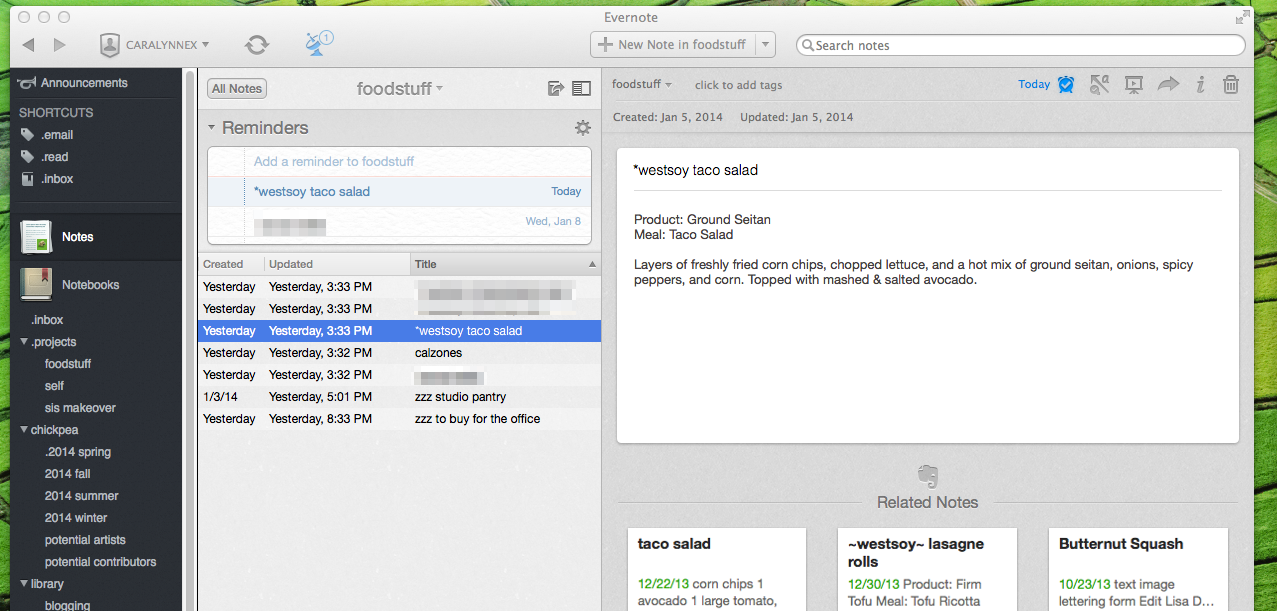Image resolution: width=1277 pixels, height=611 pixels.
Task: Open the self notebook
Action: click(54, 386)
